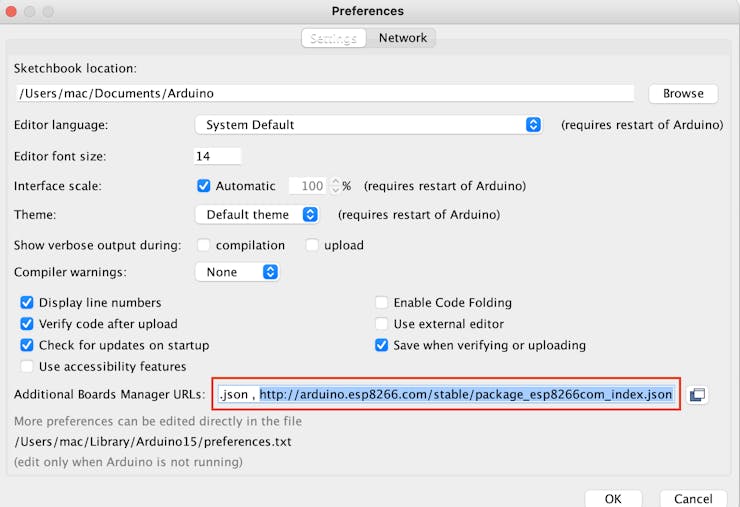Open the Editor language dropdown
Image resolution: width=740 pixels, height=507 pixels.
pyautogui.click(x=368, y=125)
